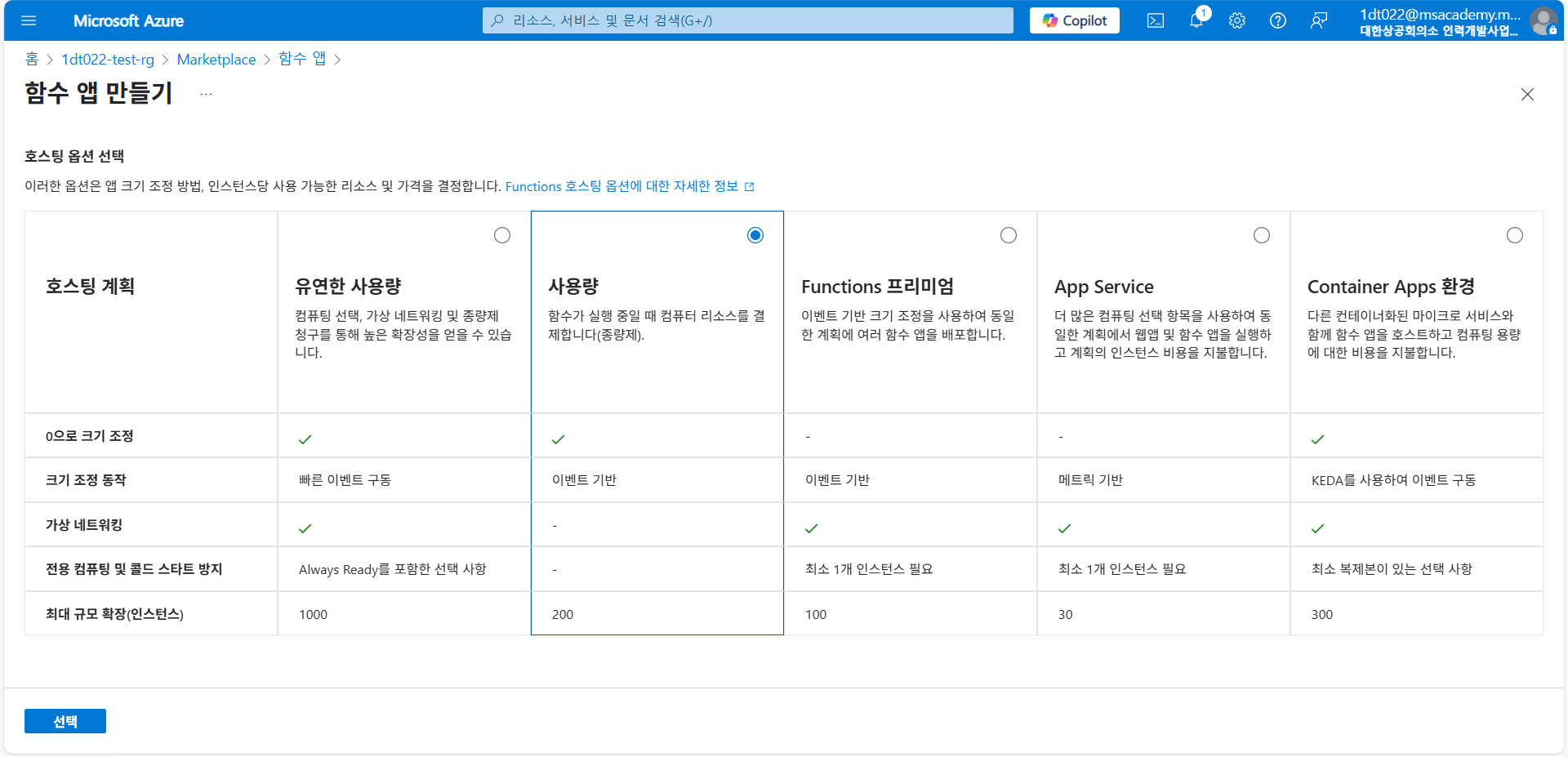
Task: Go to 홈 breadcrumb
Action: click(x=32, y=59)
